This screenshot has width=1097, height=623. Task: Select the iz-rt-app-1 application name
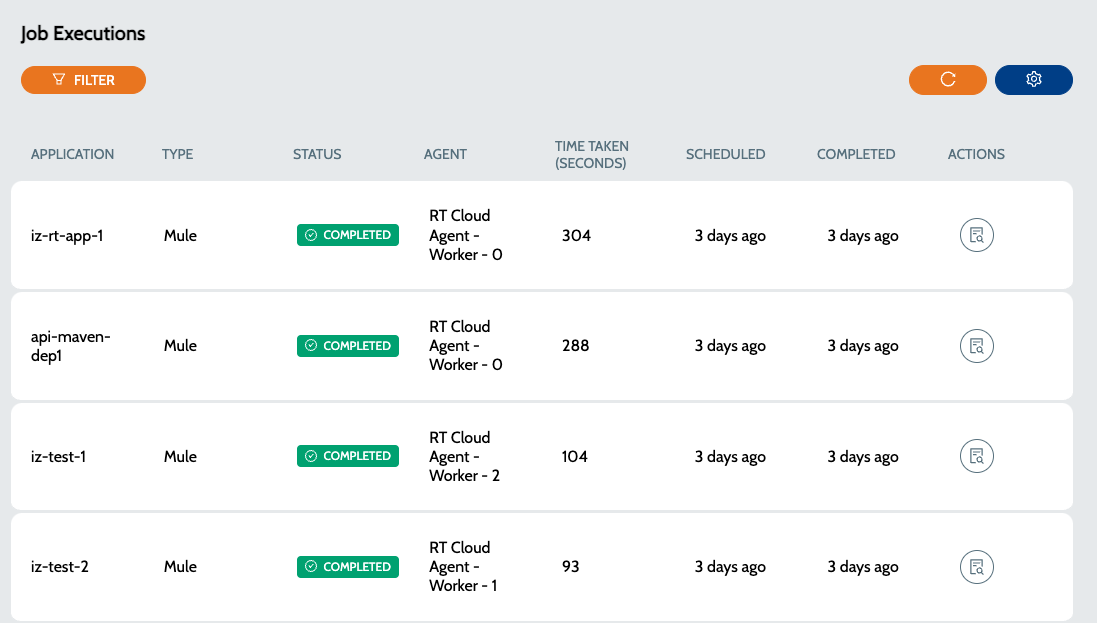coord(66,236)
